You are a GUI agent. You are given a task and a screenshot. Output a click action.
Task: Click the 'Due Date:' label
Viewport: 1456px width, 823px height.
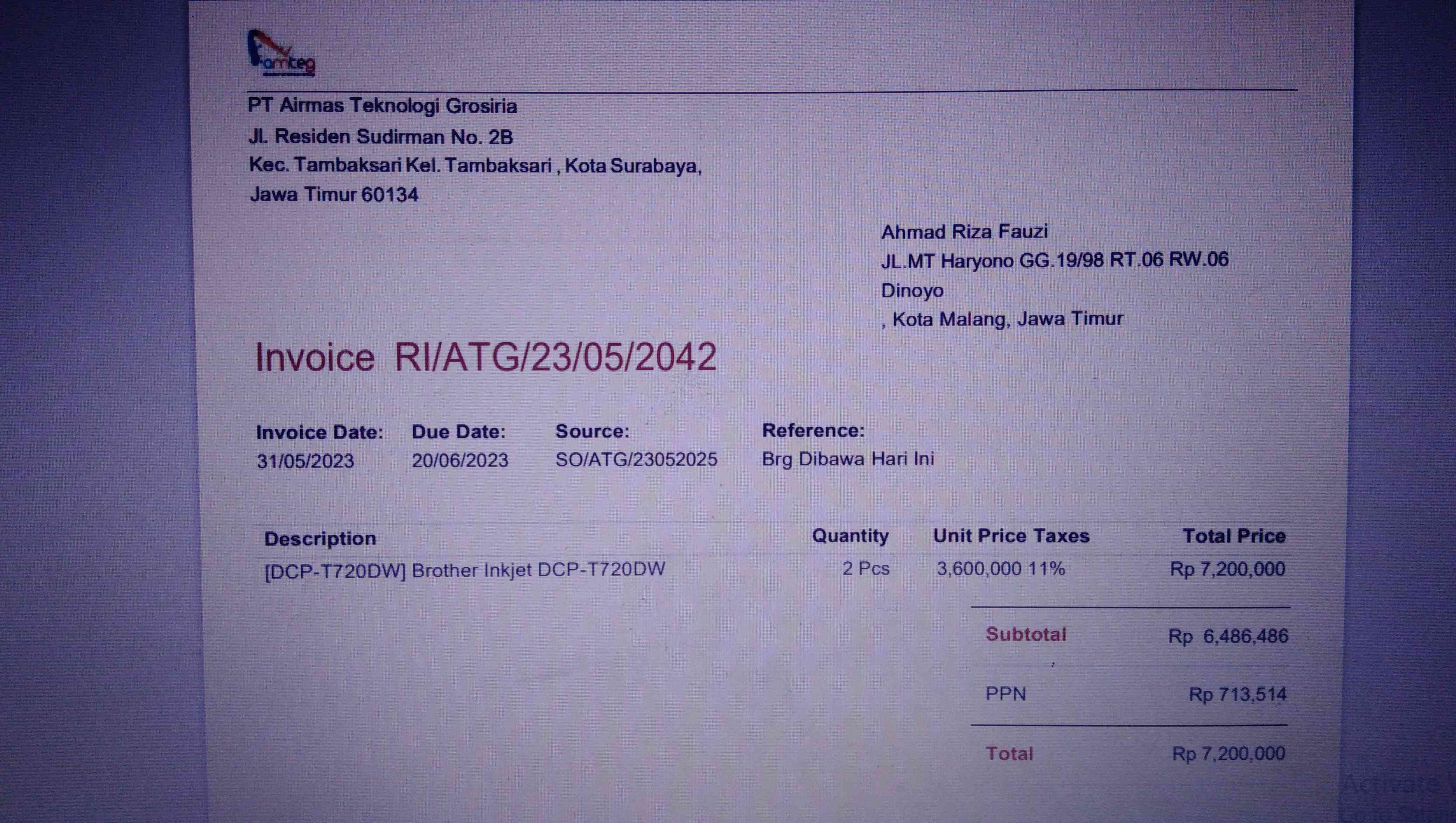click(x=458, y=431)
